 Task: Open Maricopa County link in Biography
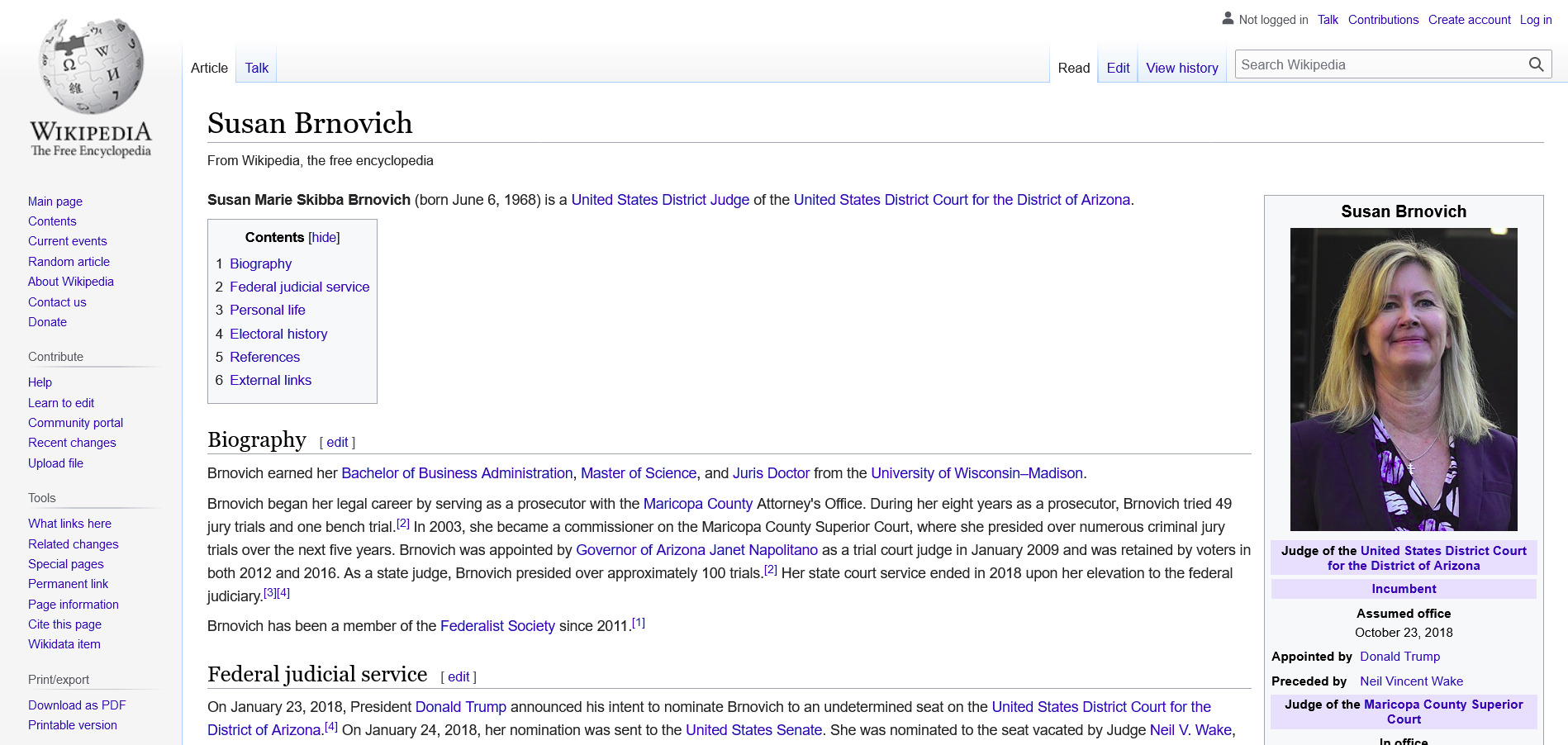698,504
